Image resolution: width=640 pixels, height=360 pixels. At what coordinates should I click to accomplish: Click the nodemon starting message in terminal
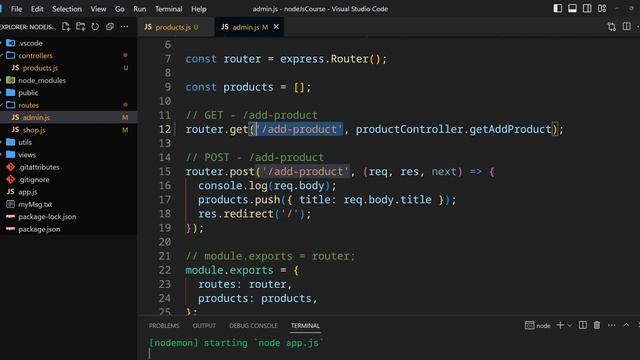[236, 343]
